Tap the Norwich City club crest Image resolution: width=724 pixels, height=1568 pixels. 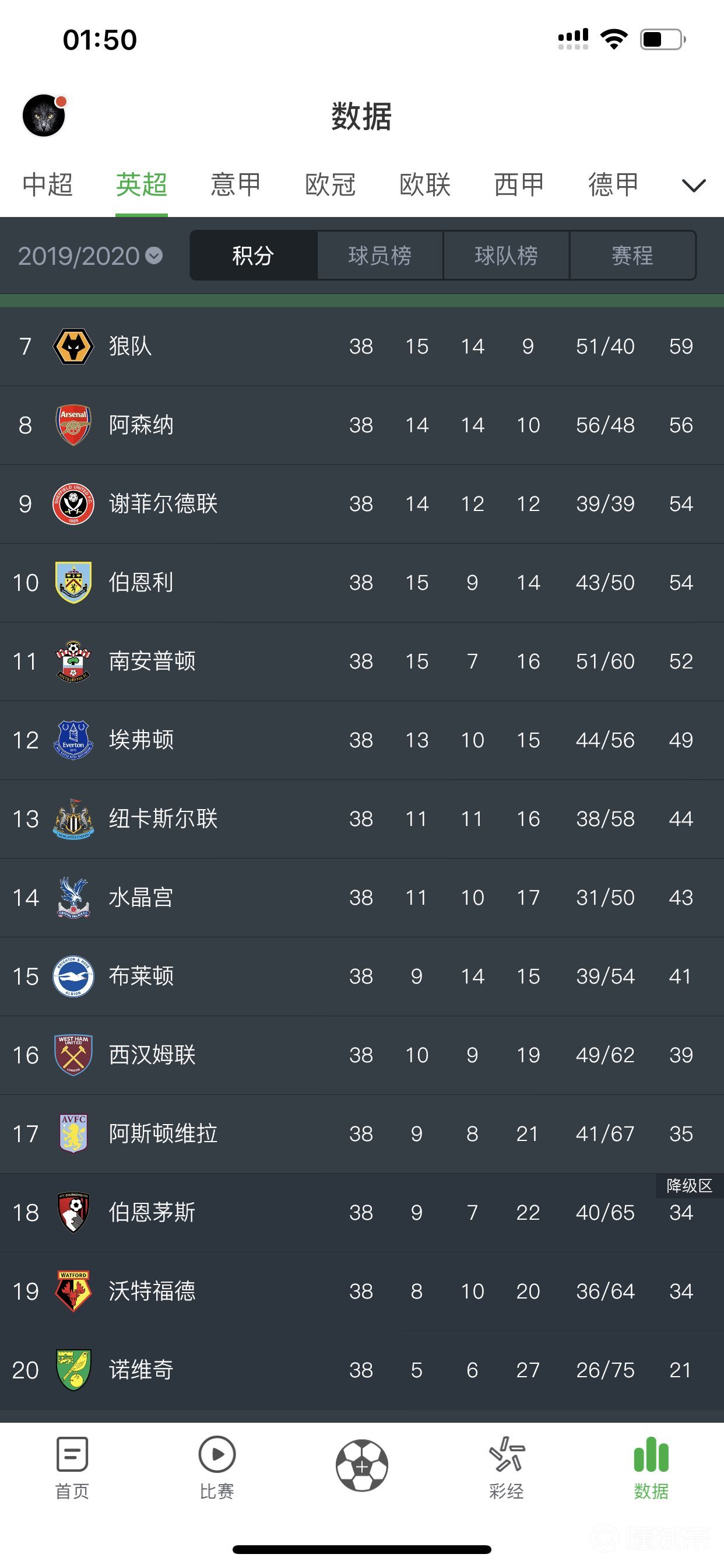pyautogui.click(x=73, y=1370)
